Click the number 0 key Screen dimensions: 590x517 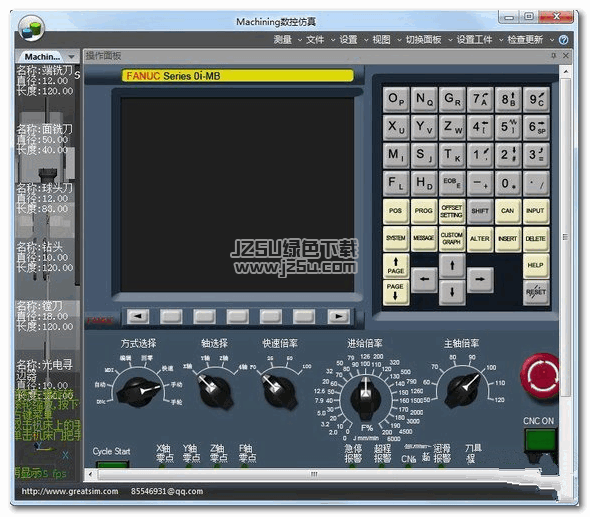click(508, 184)
